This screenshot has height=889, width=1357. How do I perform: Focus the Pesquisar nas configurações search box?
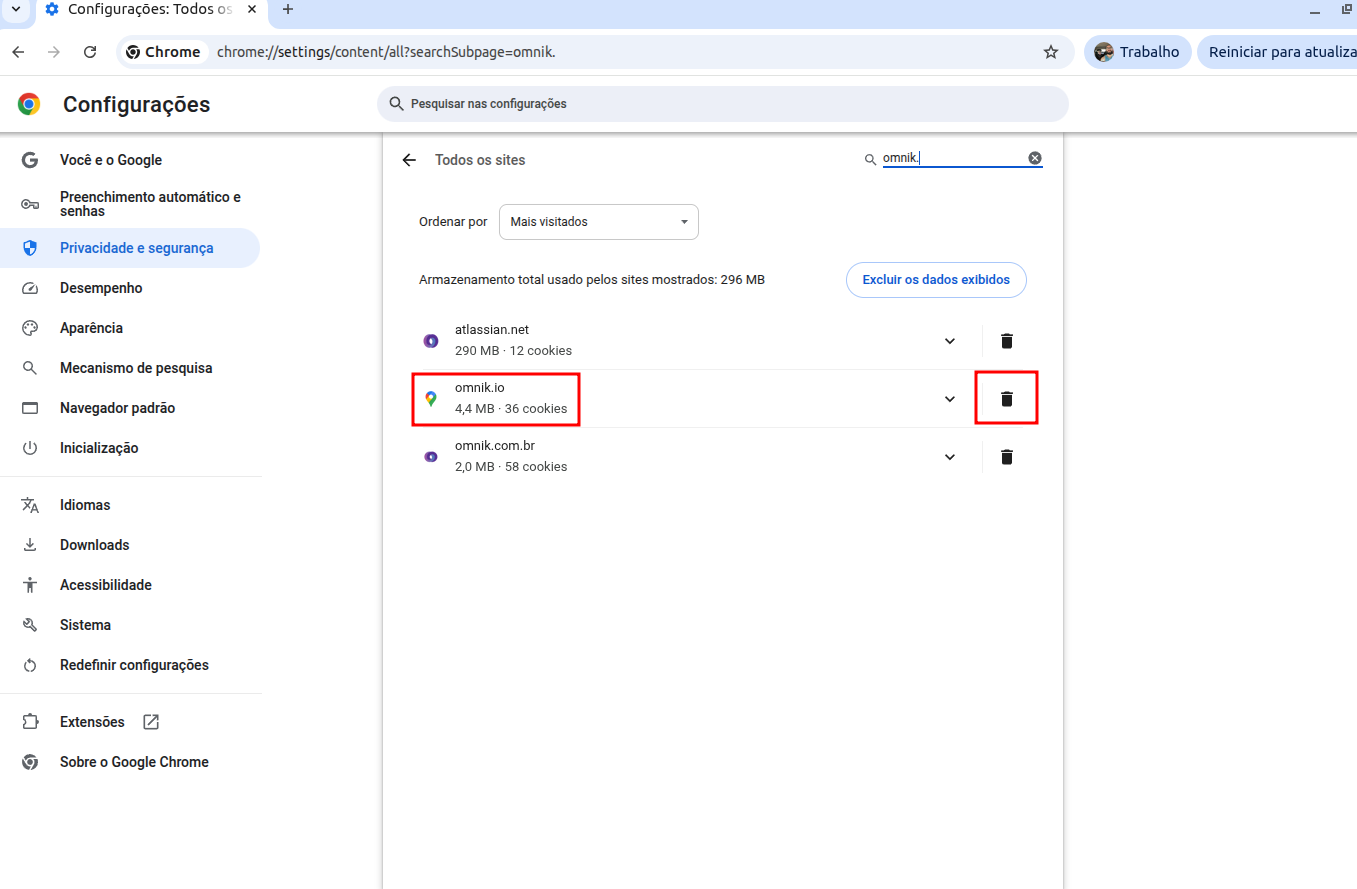(x=722, y=104)
